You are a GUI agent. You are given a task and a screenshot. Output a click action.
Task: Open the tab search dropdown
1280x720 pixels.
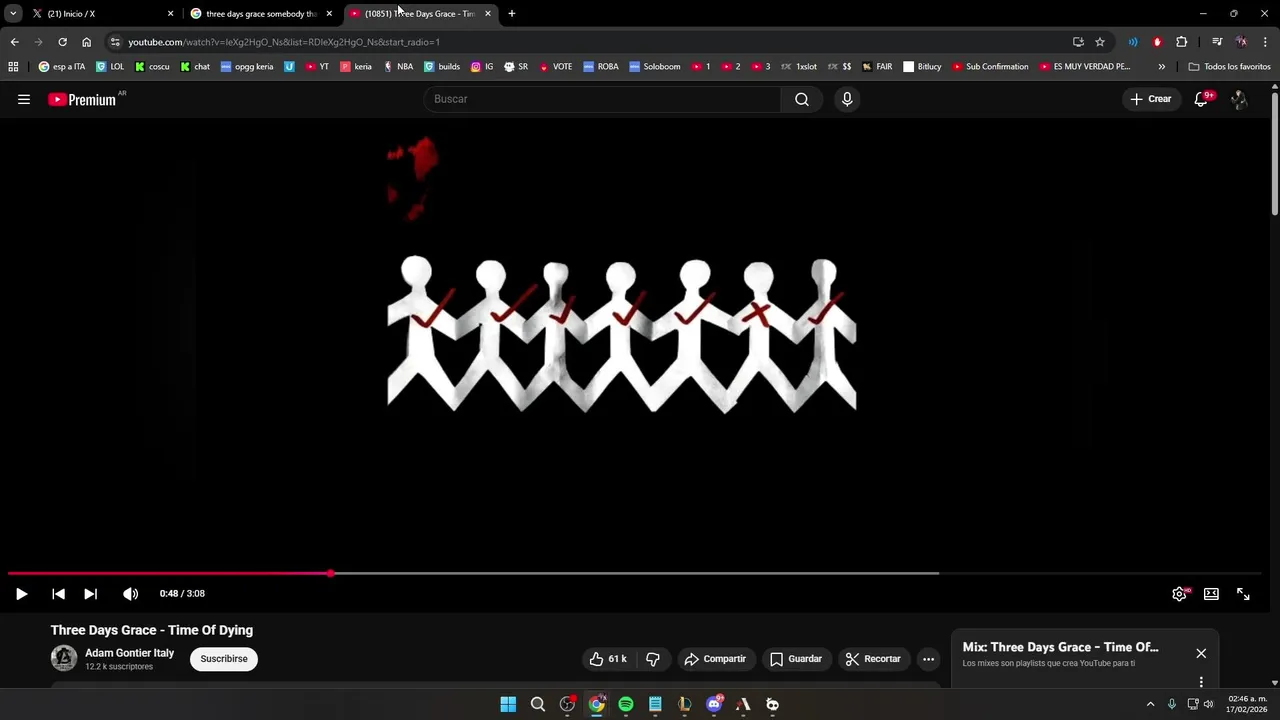(x=13, y=14)
